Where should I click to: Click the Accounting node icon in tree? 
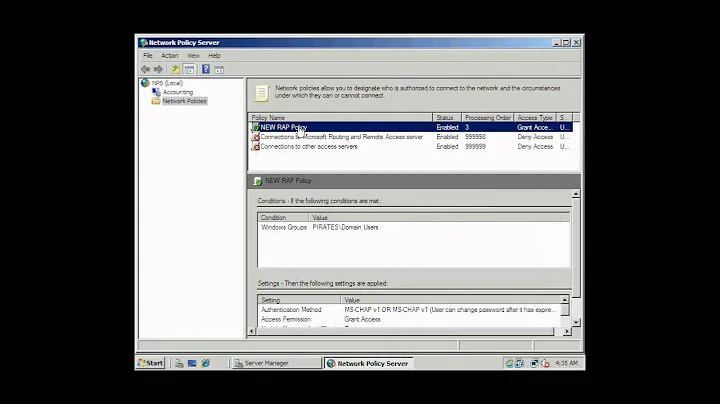[x=156, y=92]
